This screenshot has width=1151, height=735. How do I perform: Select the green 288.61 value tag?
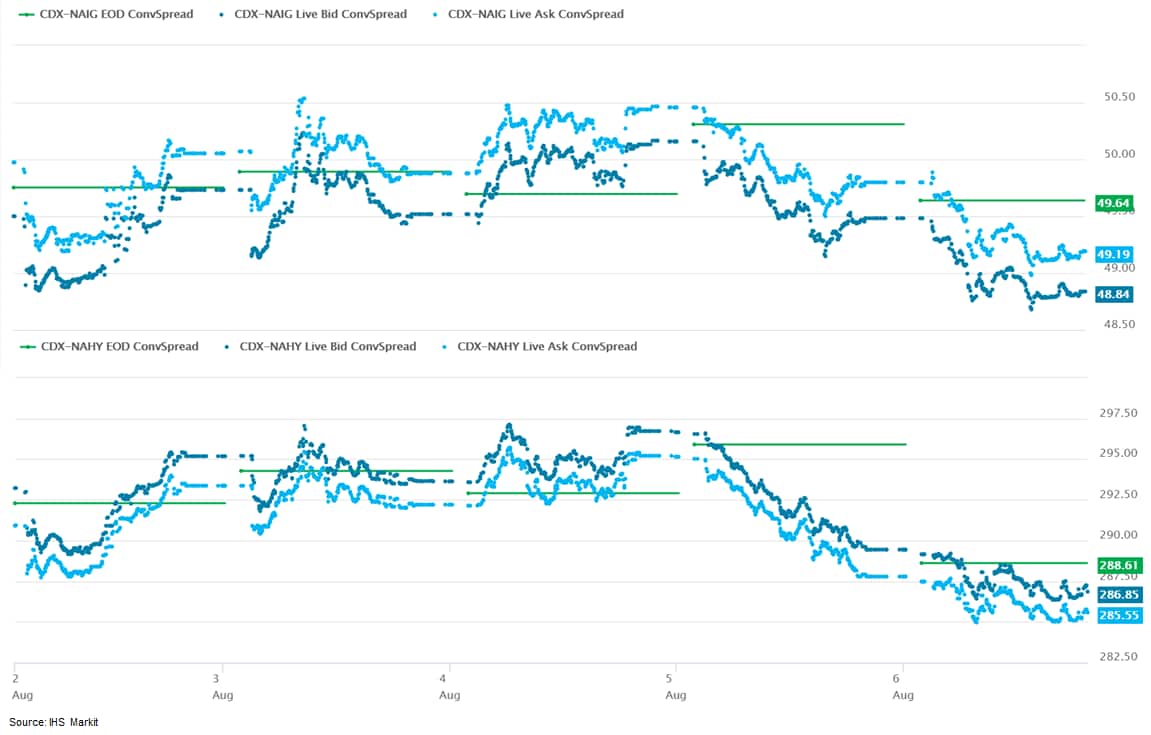click(1115, 565)
